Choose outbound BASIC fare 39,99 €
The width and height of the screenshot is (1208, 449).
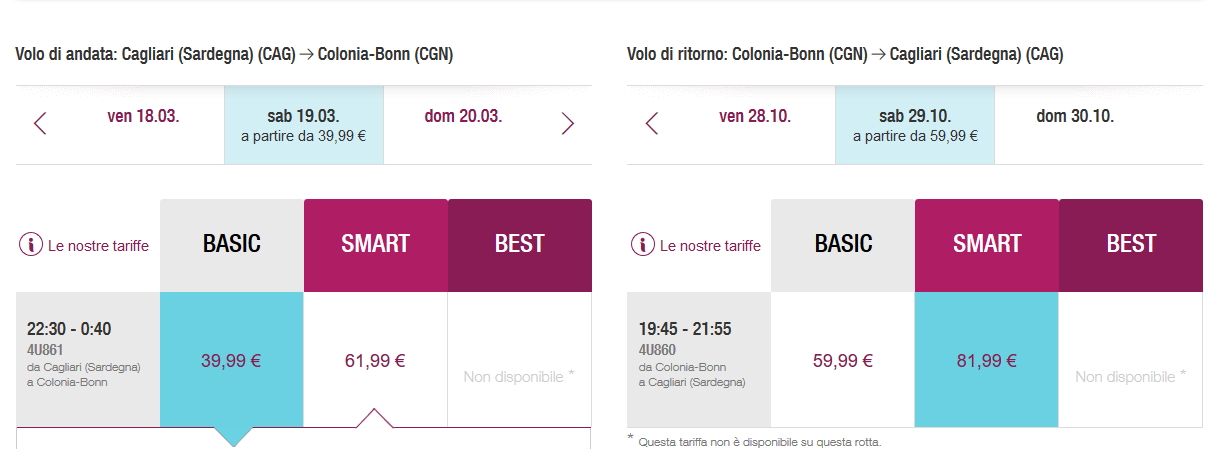point(231,361)
